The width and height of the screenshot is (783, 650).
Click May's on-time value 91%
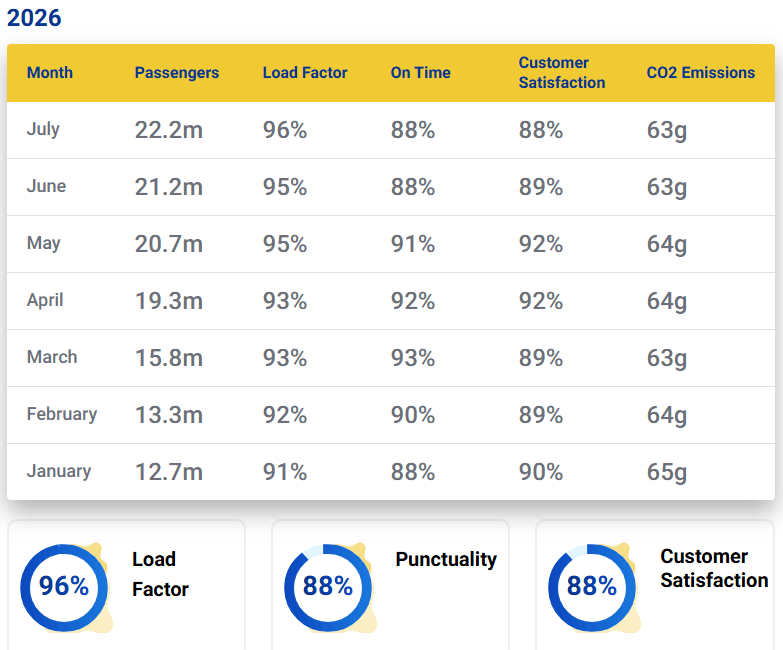[x=412, y=244]
